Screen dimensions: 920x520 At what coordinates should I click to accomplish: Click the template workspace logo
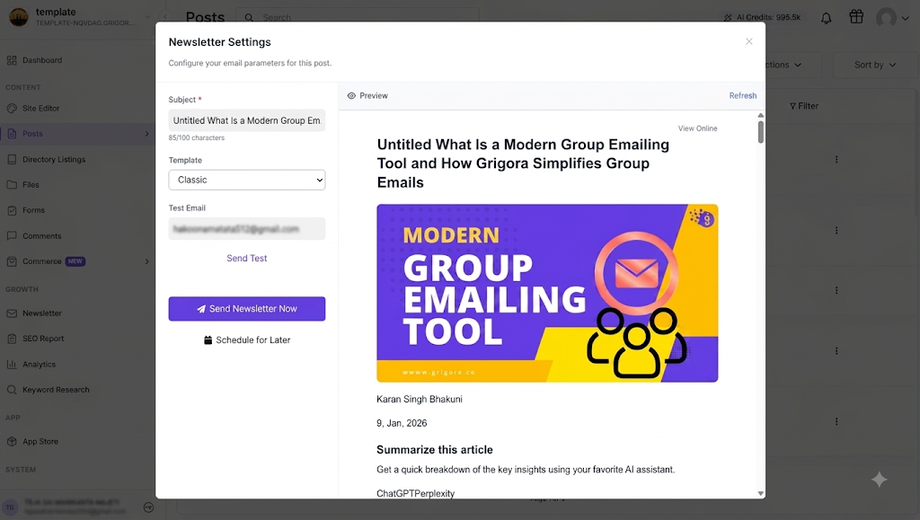[19, 17]
